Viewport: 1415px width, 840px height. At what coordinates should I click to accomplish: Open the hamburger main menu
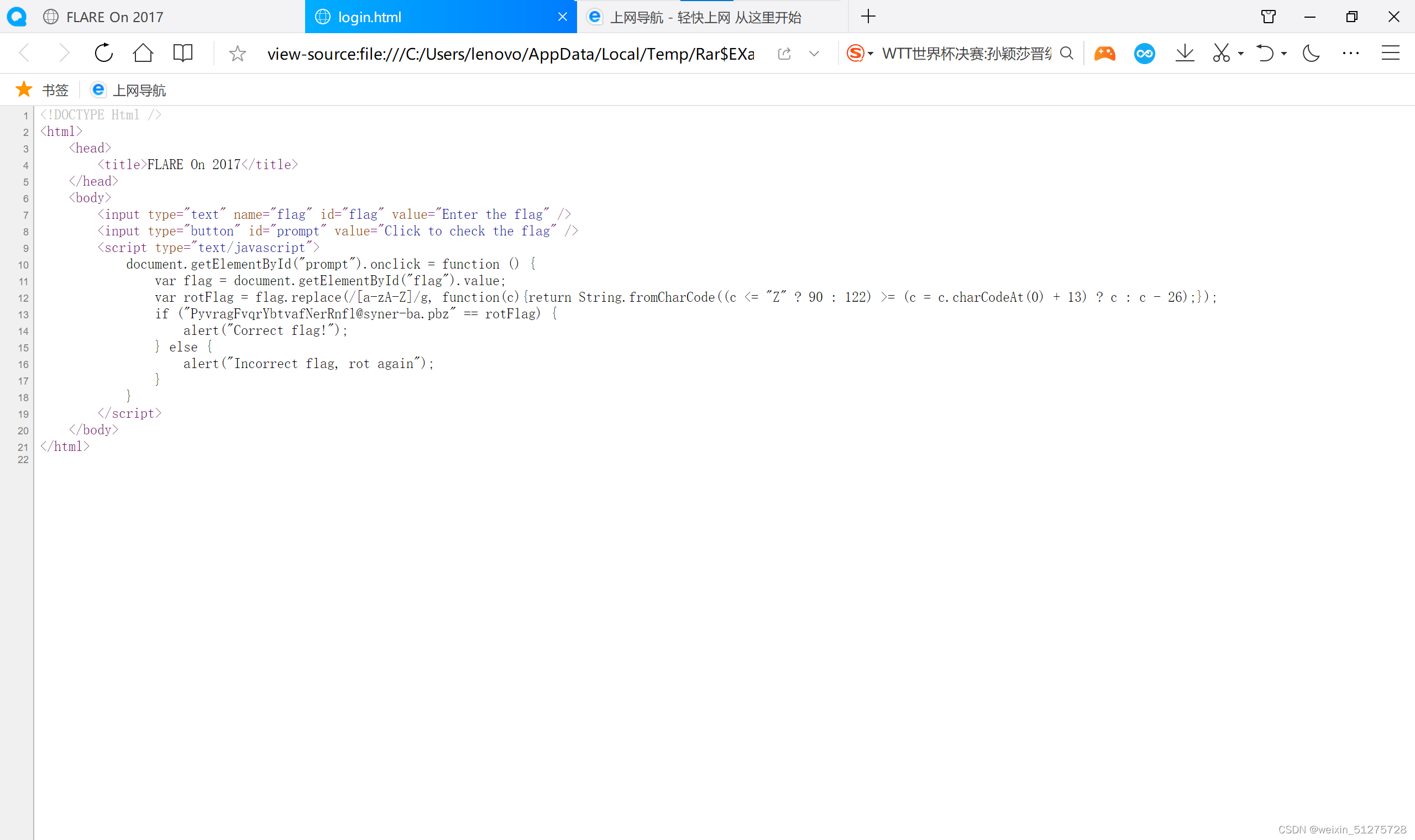(1390, 54)
